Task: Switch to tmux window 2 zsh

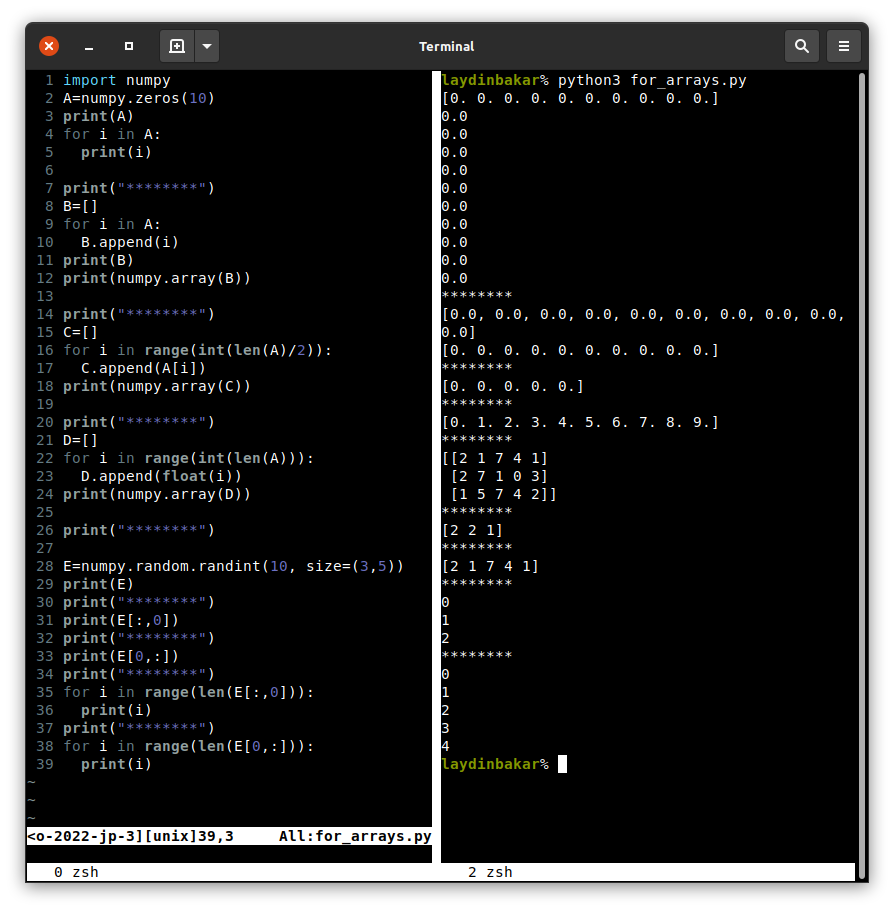Action: tap(490, 872)
